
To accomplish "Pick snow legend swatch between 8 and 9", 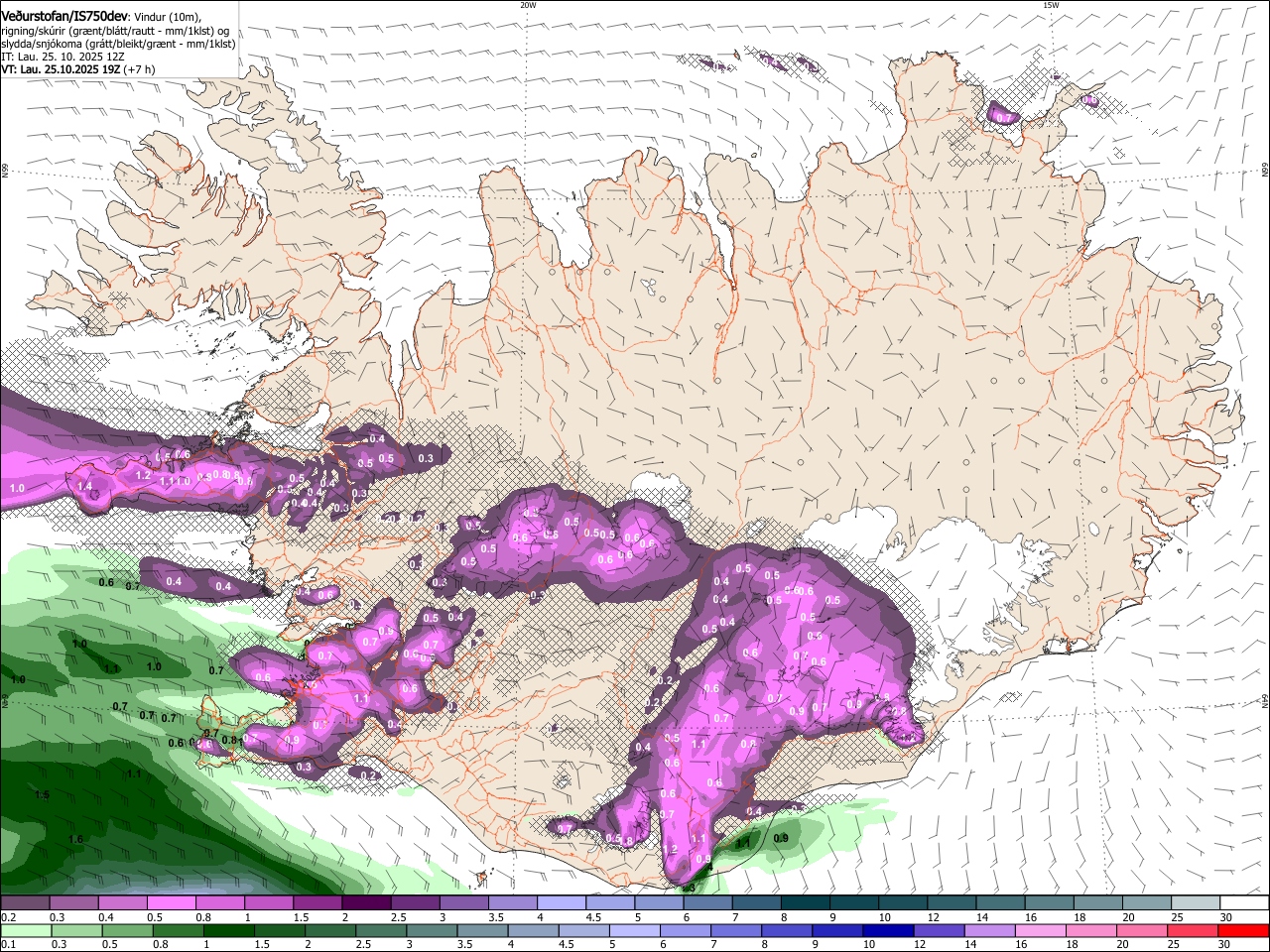I will [x=805, y=903].
